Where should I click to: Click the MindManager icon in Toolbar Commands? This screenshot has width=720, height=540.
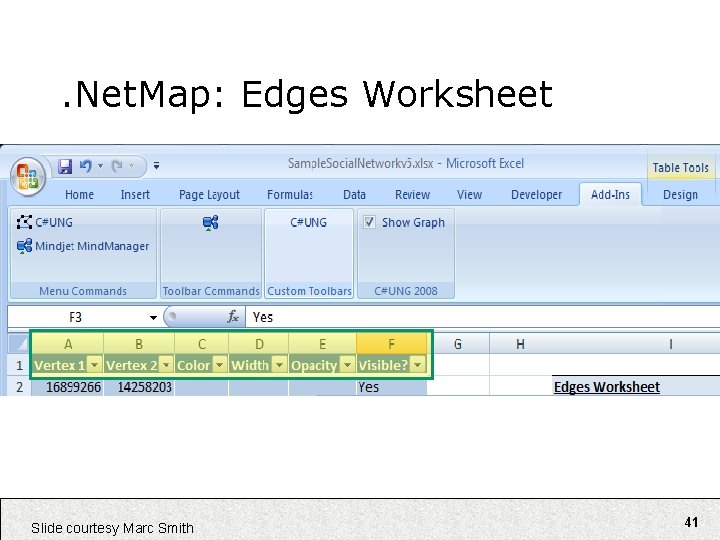point(210,223)
